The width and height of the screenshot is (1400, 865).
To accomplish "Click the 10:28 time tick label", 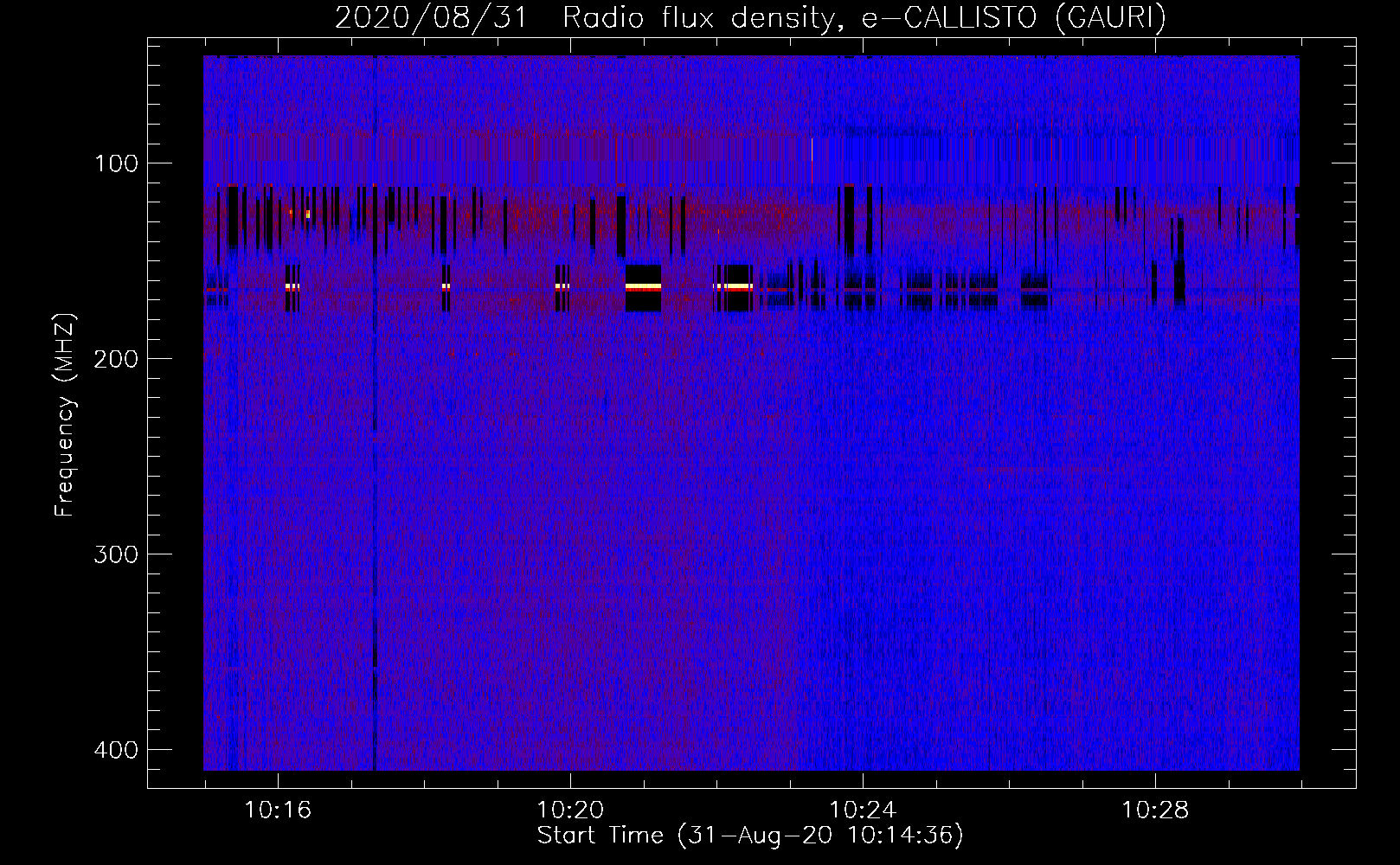I will (1155, 811).
